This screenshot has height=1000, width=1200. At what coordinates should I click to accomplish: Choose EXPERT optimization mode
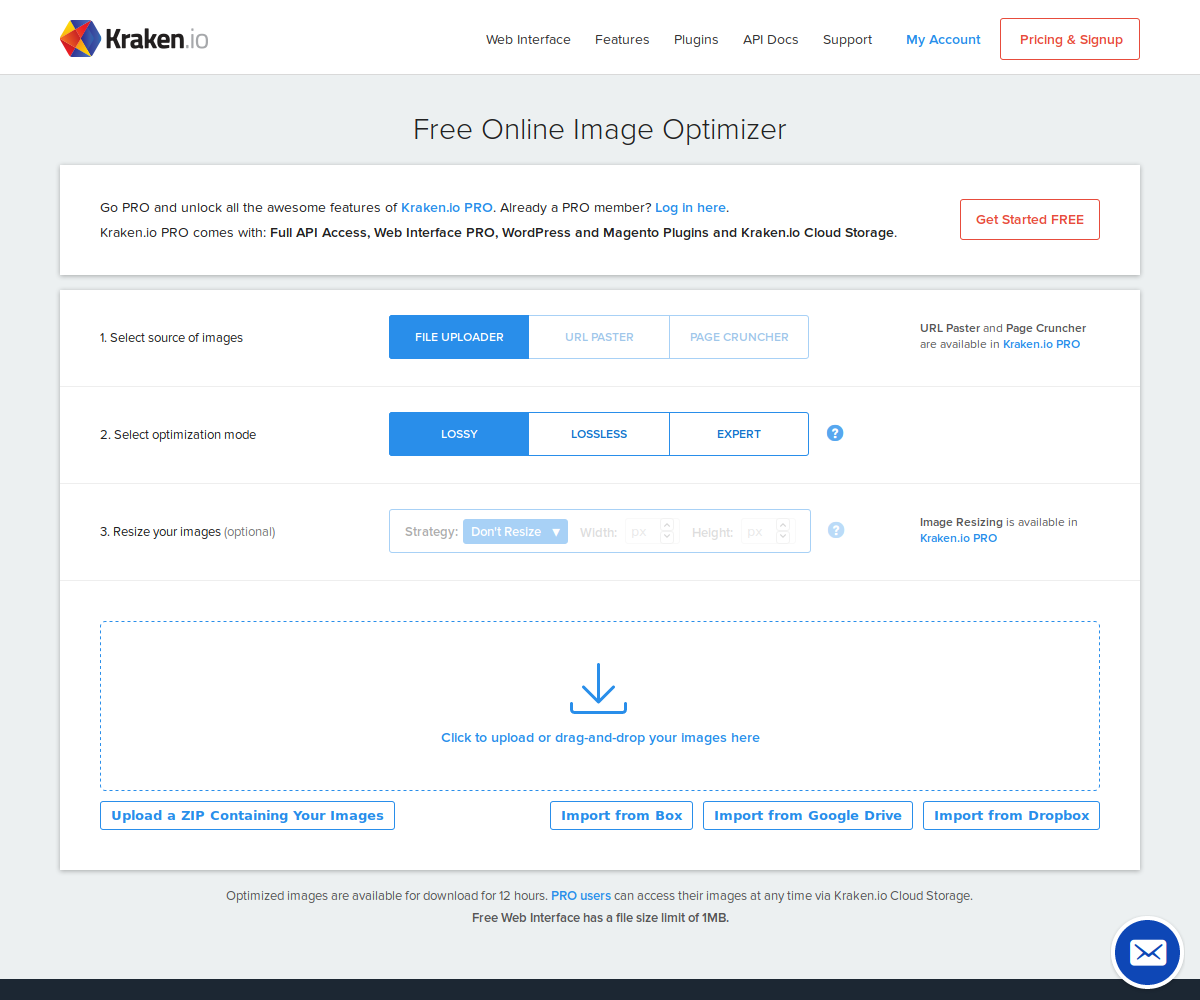pyautogui.click(x=739, y=434)
